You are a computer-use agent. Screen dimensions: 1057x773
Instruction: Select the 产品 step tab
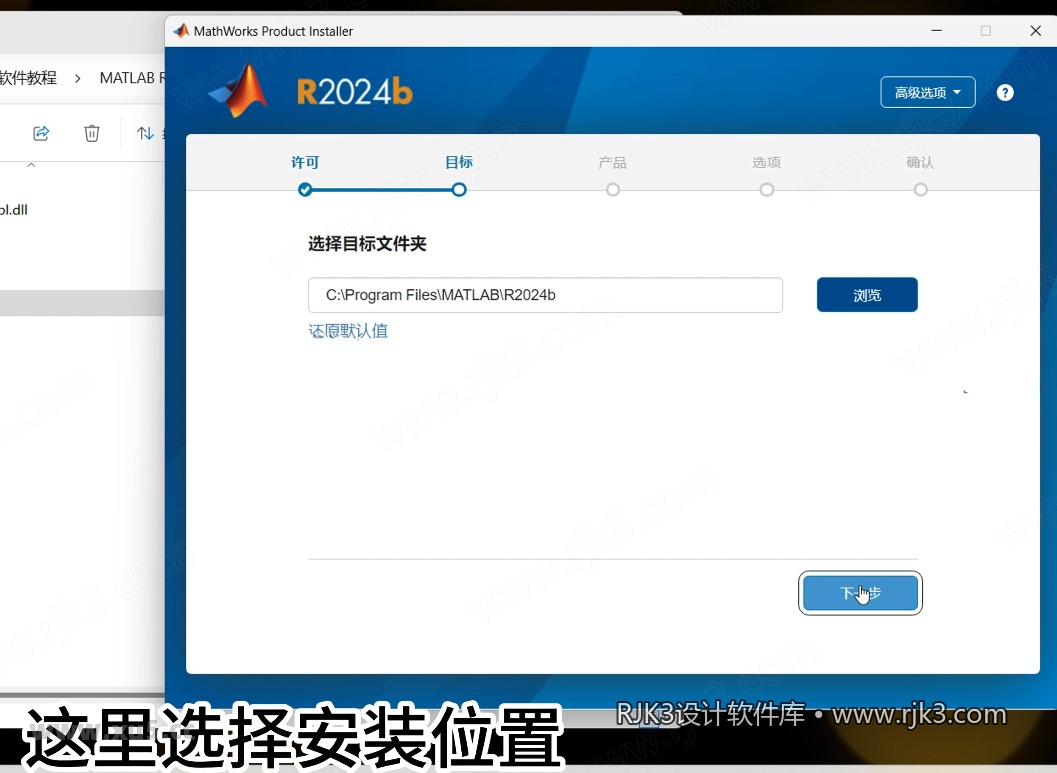coord(613,162)
